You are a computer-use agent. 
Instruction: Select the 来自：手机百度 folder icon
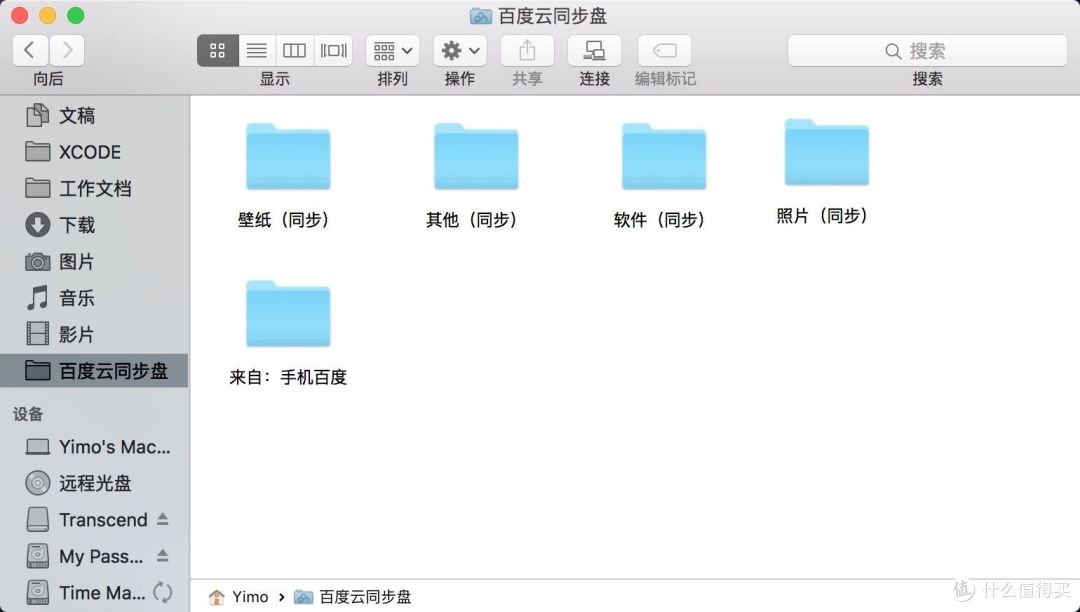point(288,313)
